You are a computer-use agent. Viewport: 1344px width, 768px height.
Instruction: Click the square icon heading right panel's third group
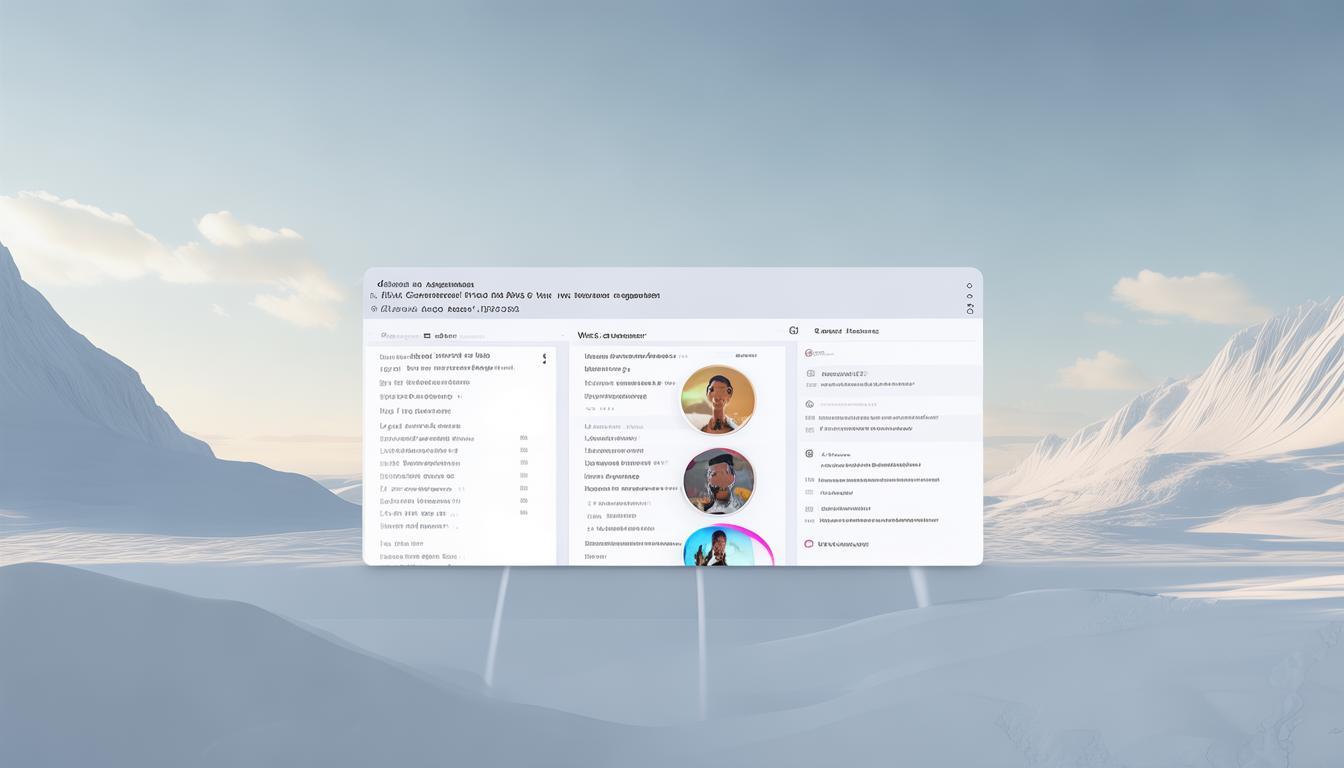coord(809,454)
